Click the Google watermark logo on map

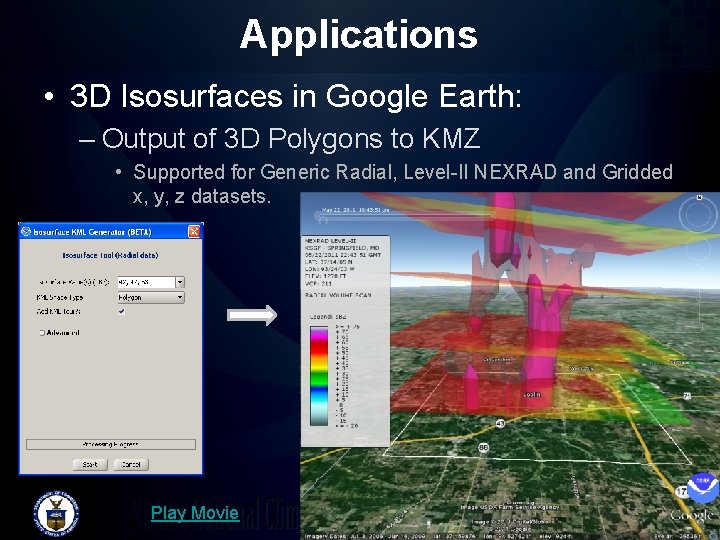tap(693, 516)
